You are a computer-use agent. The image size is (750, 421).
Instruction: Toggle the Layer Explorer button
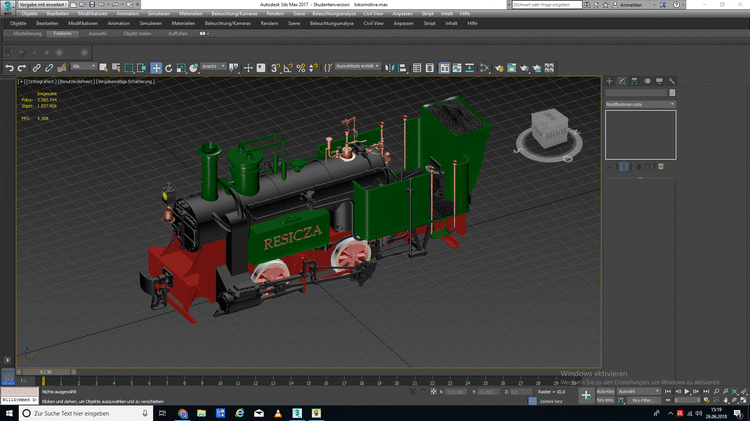430,68
